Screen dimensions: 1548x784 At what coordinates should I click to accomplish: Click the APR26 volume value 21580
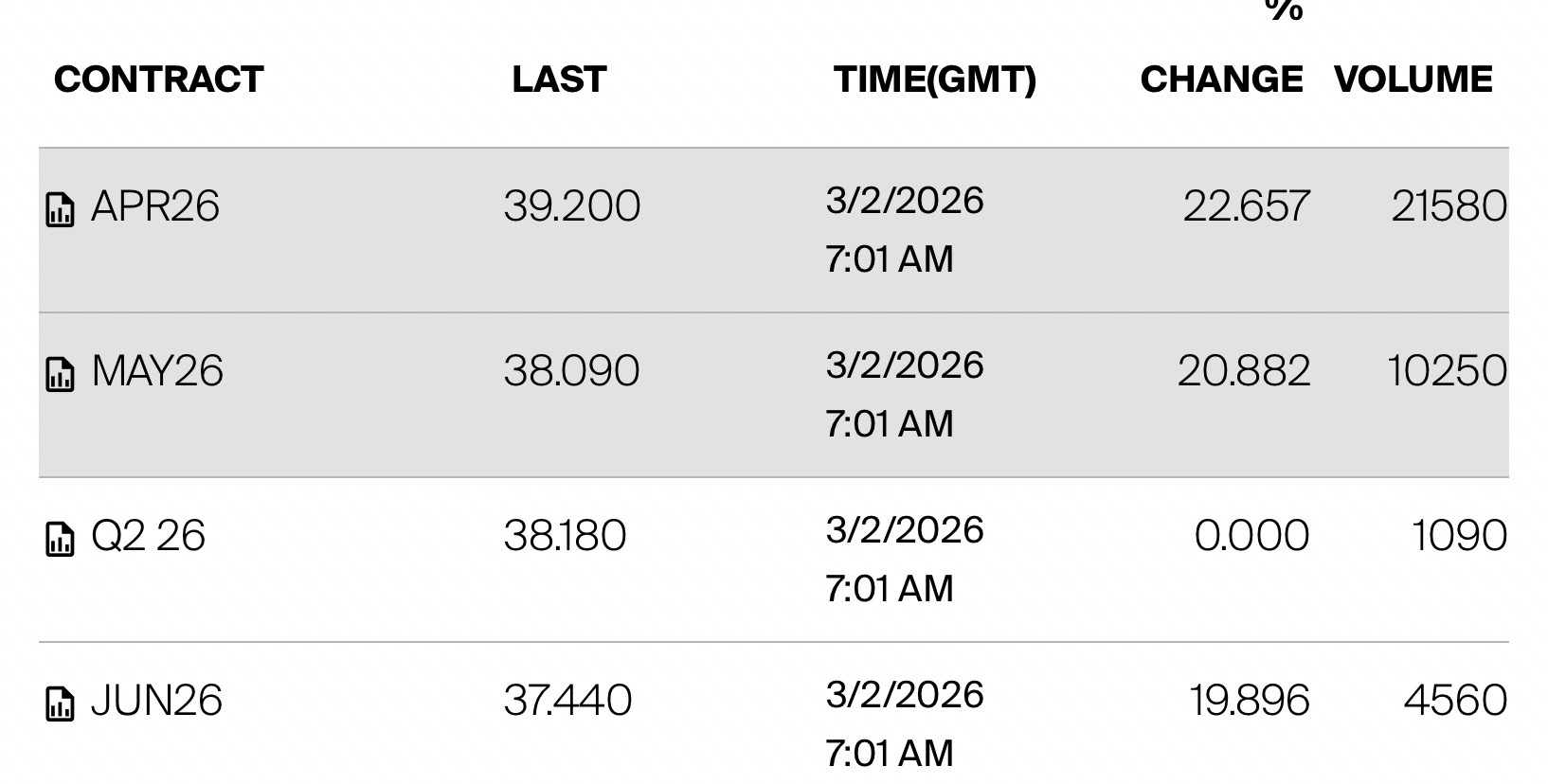[x=1449, y=206]
